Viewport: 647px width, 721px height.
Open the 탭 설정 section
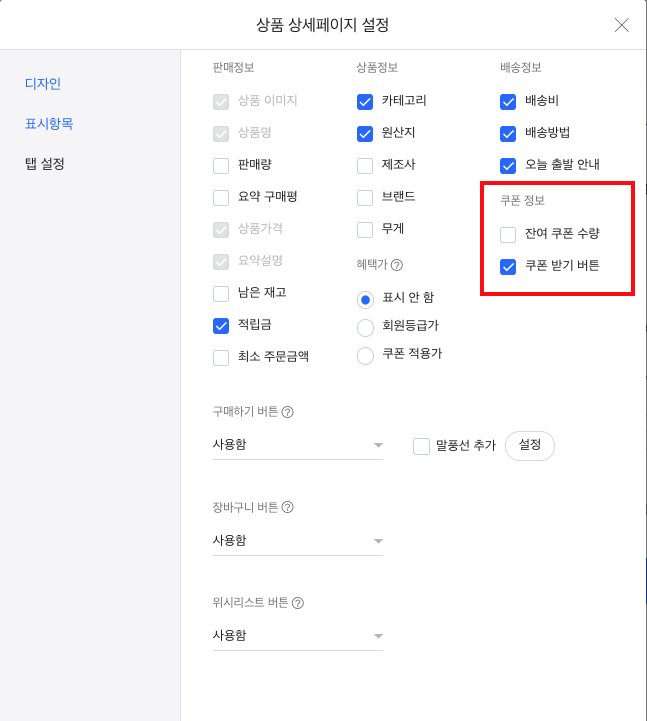pyautogui.click(x=45, y=163)
